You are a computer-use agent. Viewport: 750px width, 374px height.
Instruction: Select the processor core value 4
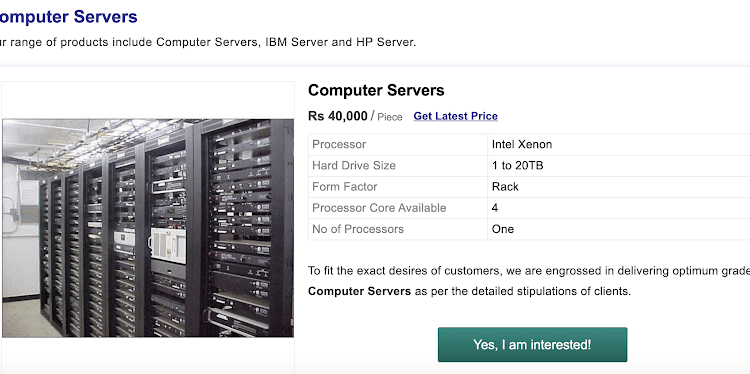pyautogui.click(x=495, y=208)
